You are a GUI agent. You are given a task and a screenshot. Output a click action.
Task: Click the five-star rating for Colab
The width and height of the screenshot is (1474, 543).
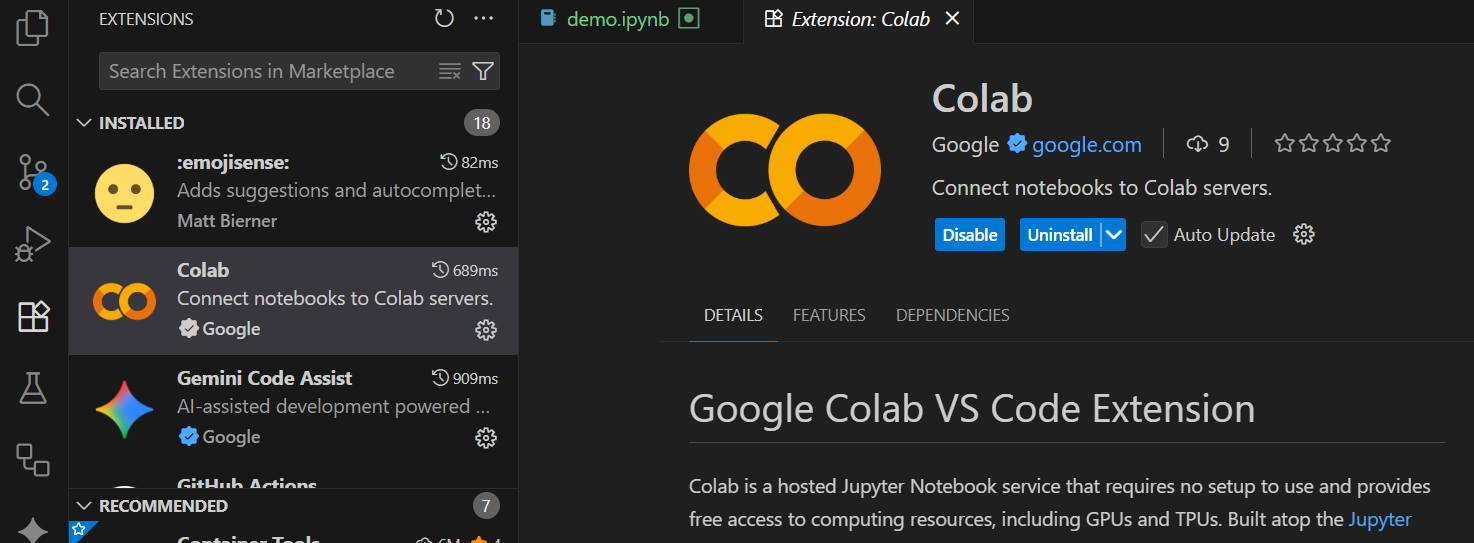(1333, 144)
